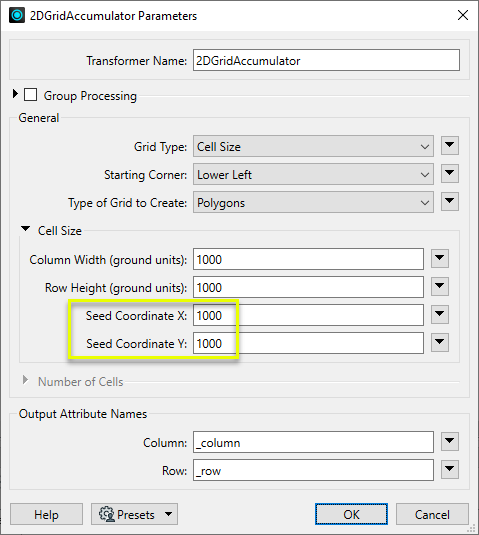Expand the Number of Cells section

click(x=25, y=380)
